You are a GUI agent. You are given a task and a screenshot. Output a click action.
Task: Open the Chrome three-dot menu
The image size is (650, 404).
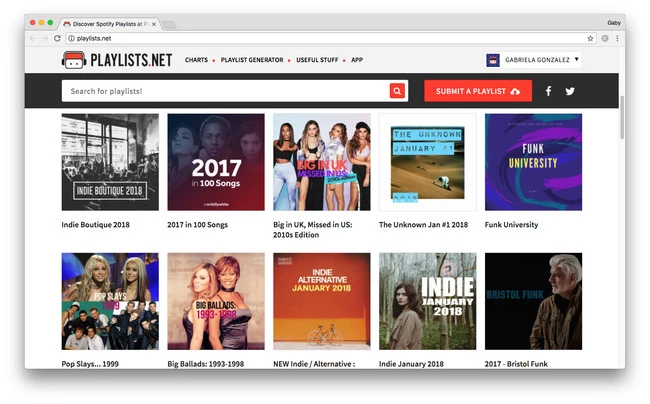617,38
